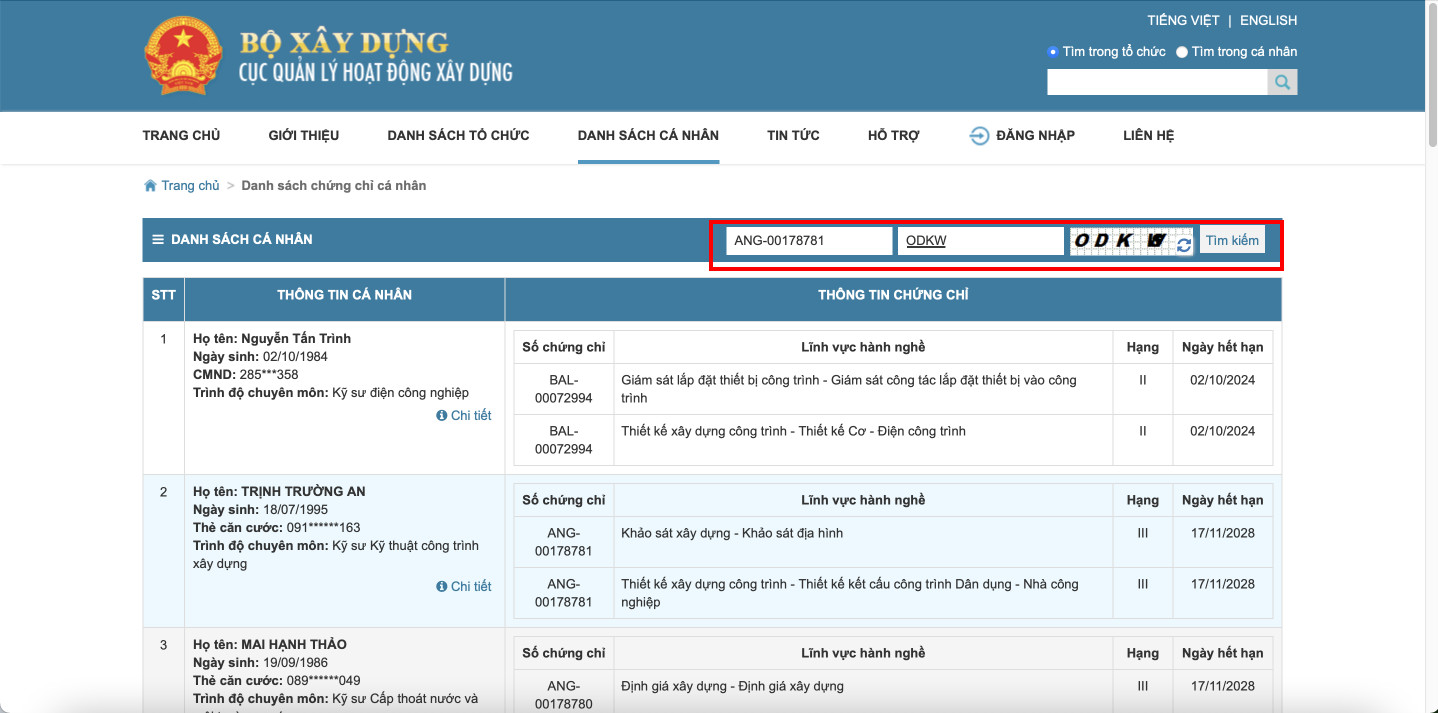Open the HỖ TRỢ page from the menu

point(893,135)
